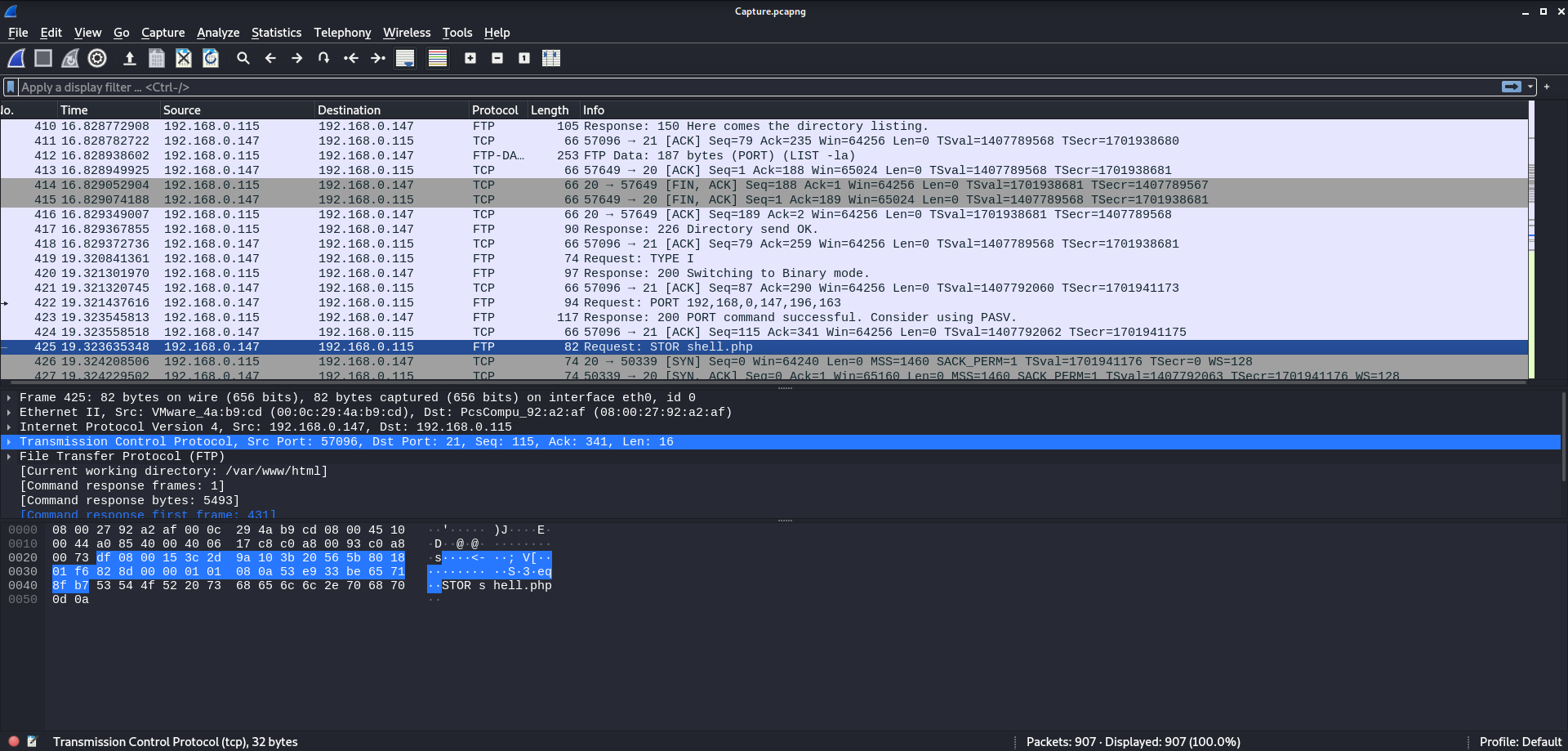Stop capturing packets square icon
Viewport: 1568px width, 751px height.
click(43, 58)
